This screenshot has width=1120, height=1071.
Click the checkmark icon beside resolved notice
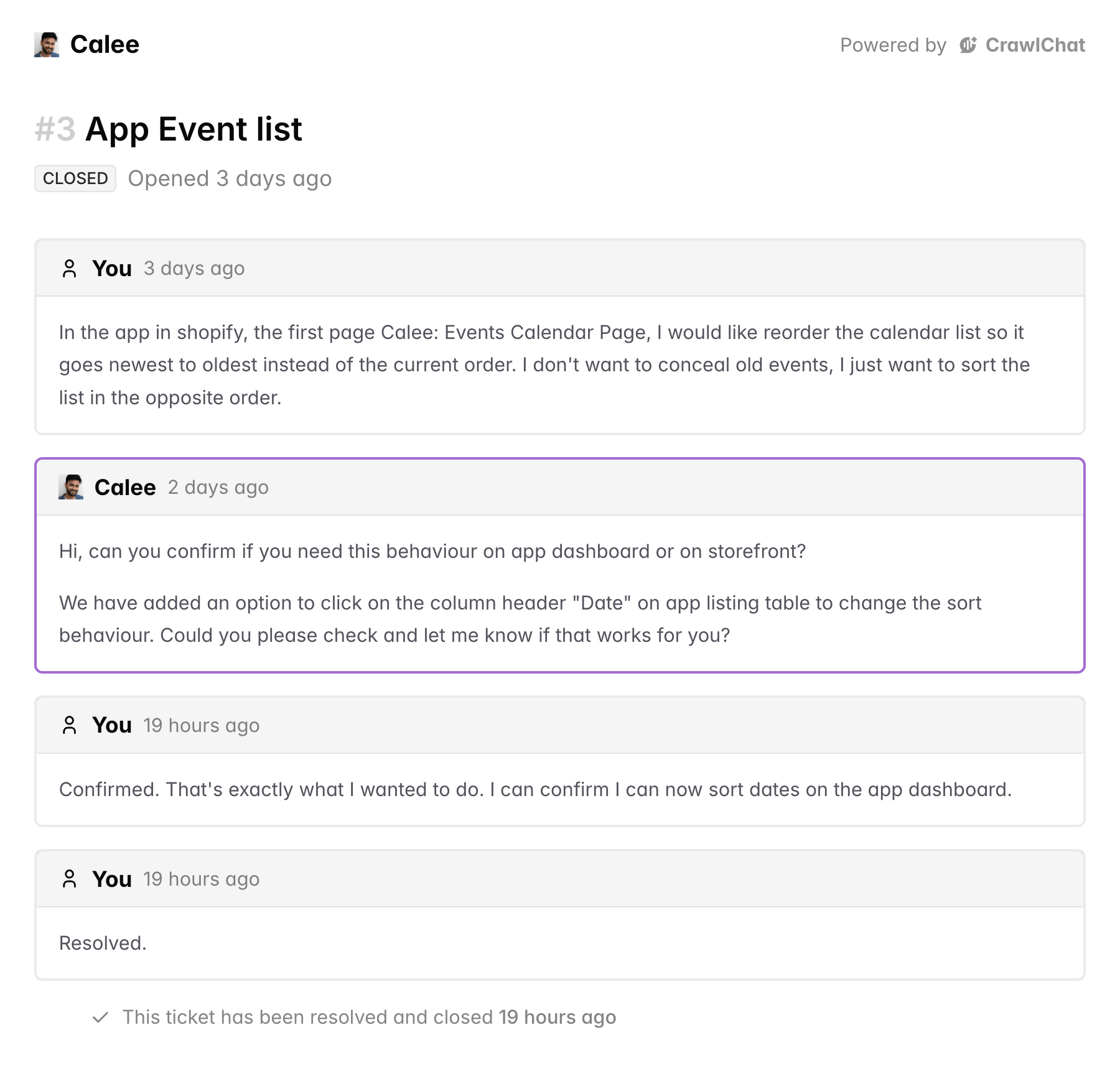pyautogui.click(x=100, y=1018)
